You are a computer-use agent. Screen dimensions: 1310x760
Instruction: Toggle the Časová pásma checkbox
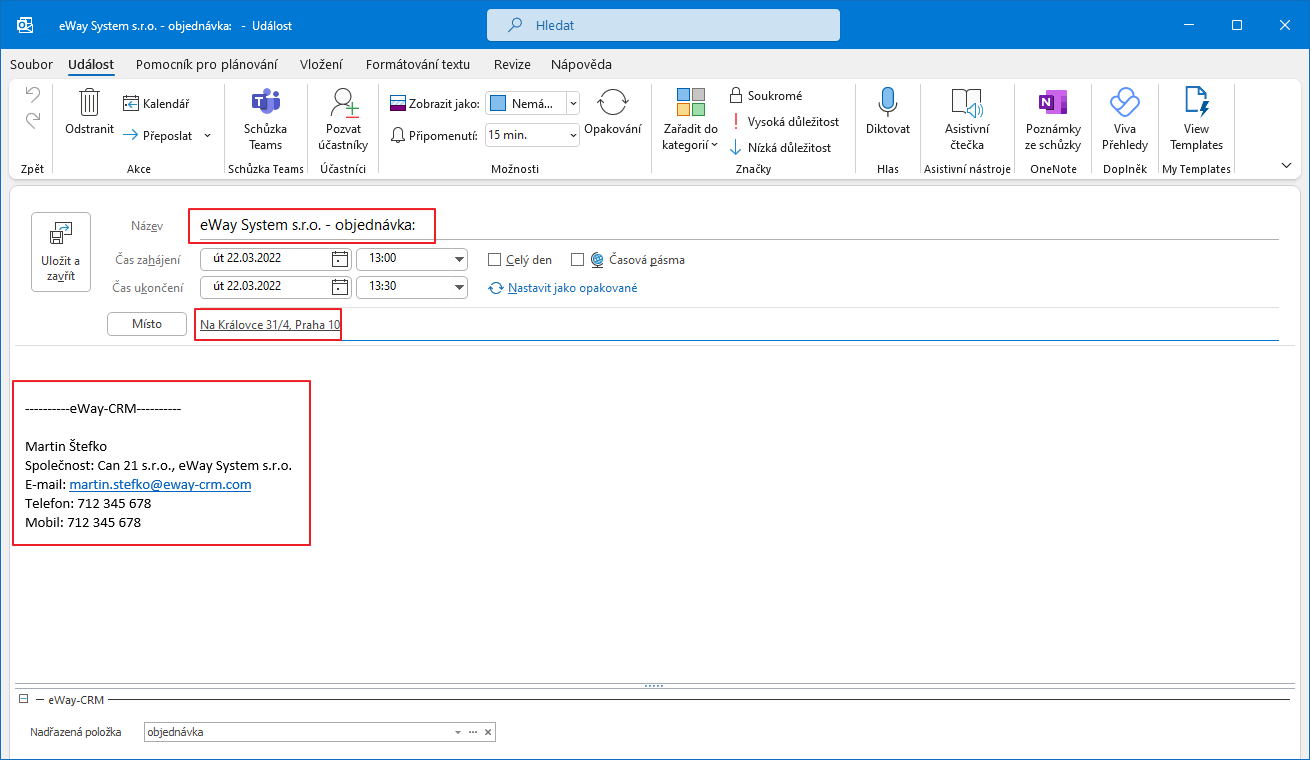click(x=577, y=260)
